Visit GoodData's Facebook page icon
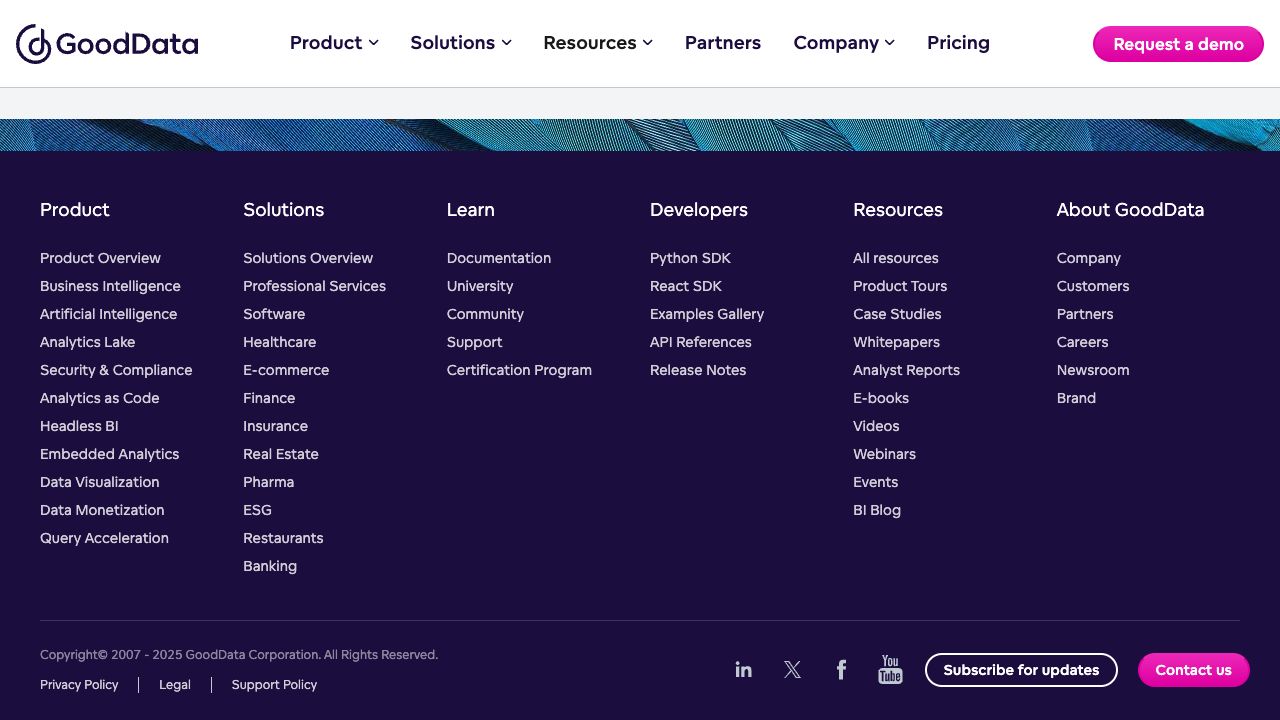 click(841, 670)
